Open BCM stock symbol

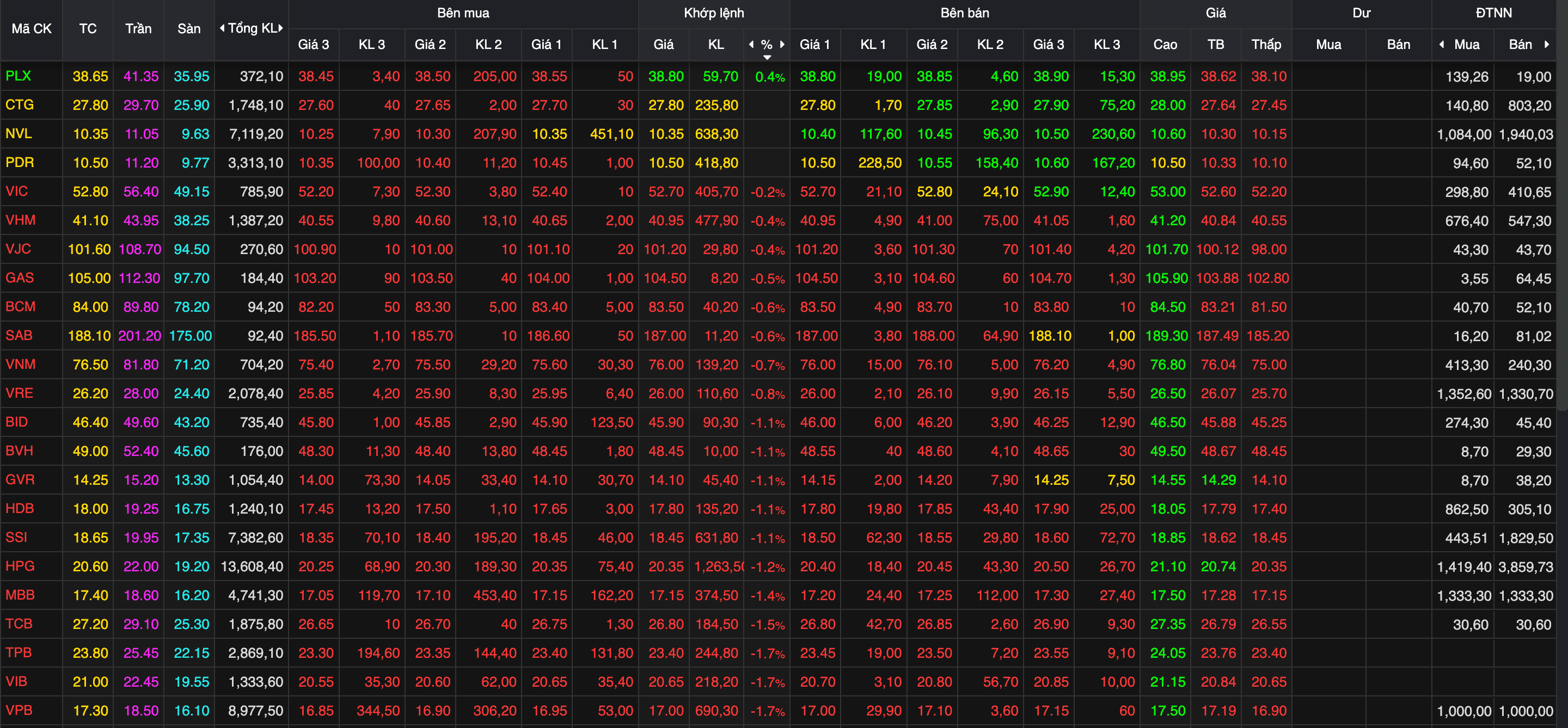pos(20,306)
